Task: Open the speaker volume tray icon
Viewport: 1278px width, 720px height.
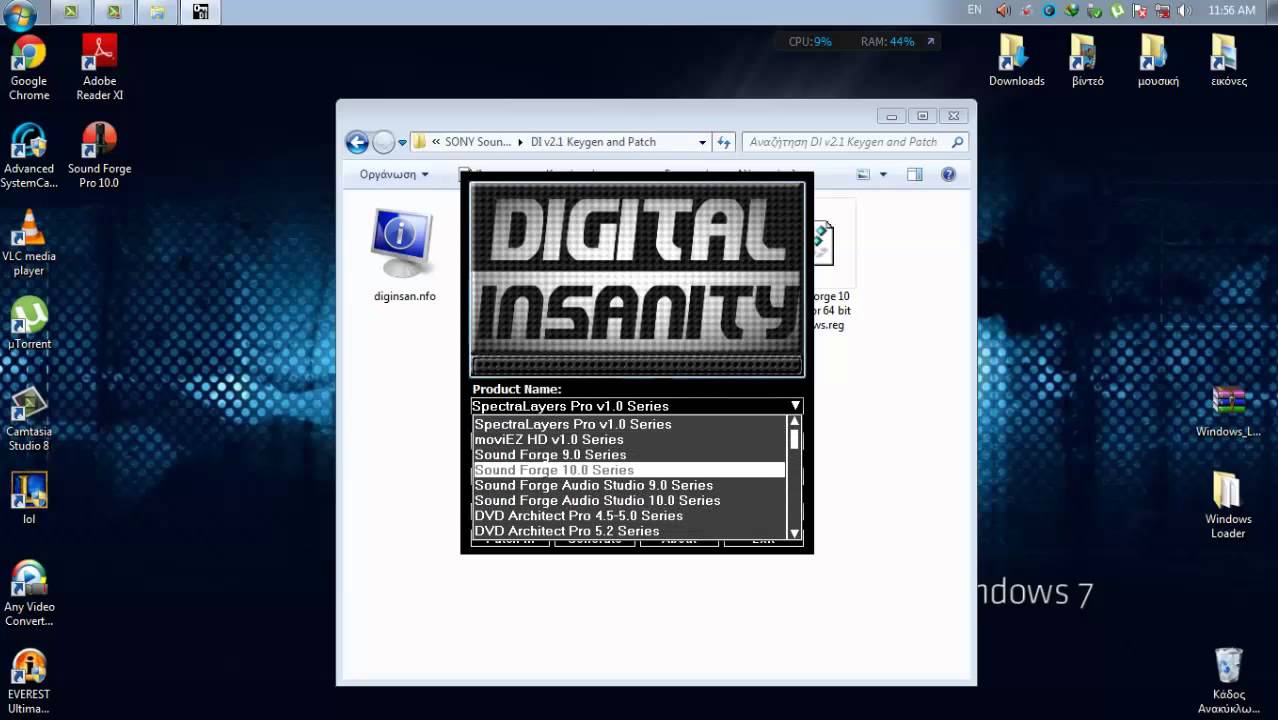Action: 1186,11
